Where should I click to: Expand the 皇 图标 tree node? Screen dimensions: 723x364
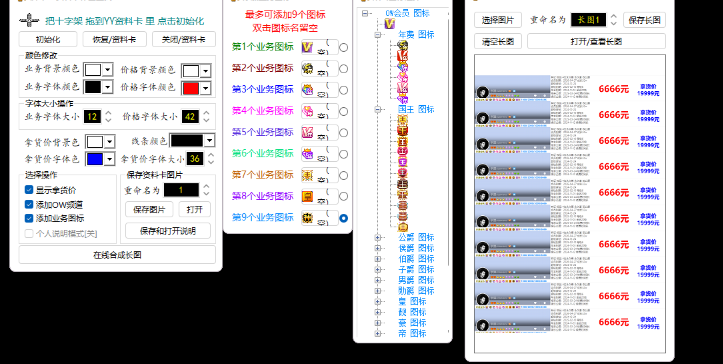(378, 301)
